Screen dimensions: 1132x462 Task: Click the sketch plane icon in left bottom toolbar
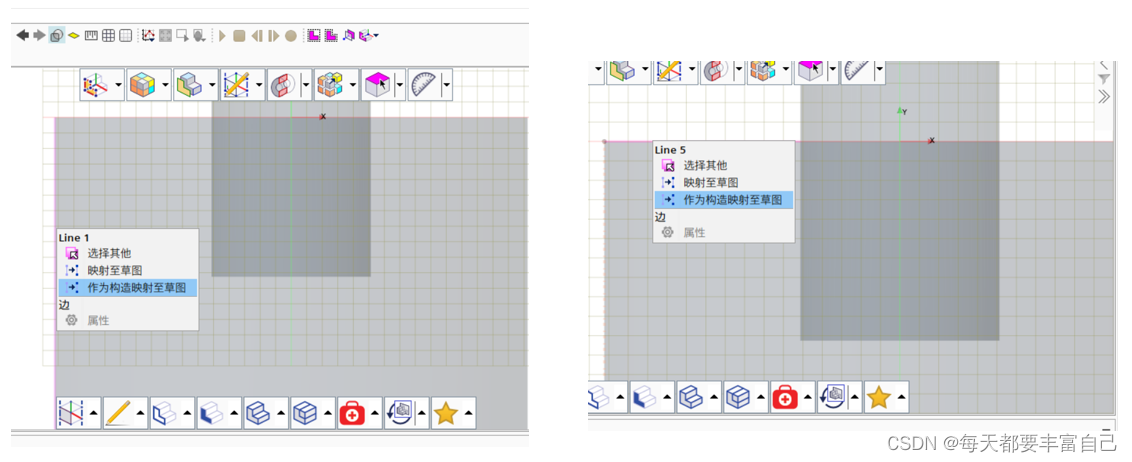click(70, 413)
